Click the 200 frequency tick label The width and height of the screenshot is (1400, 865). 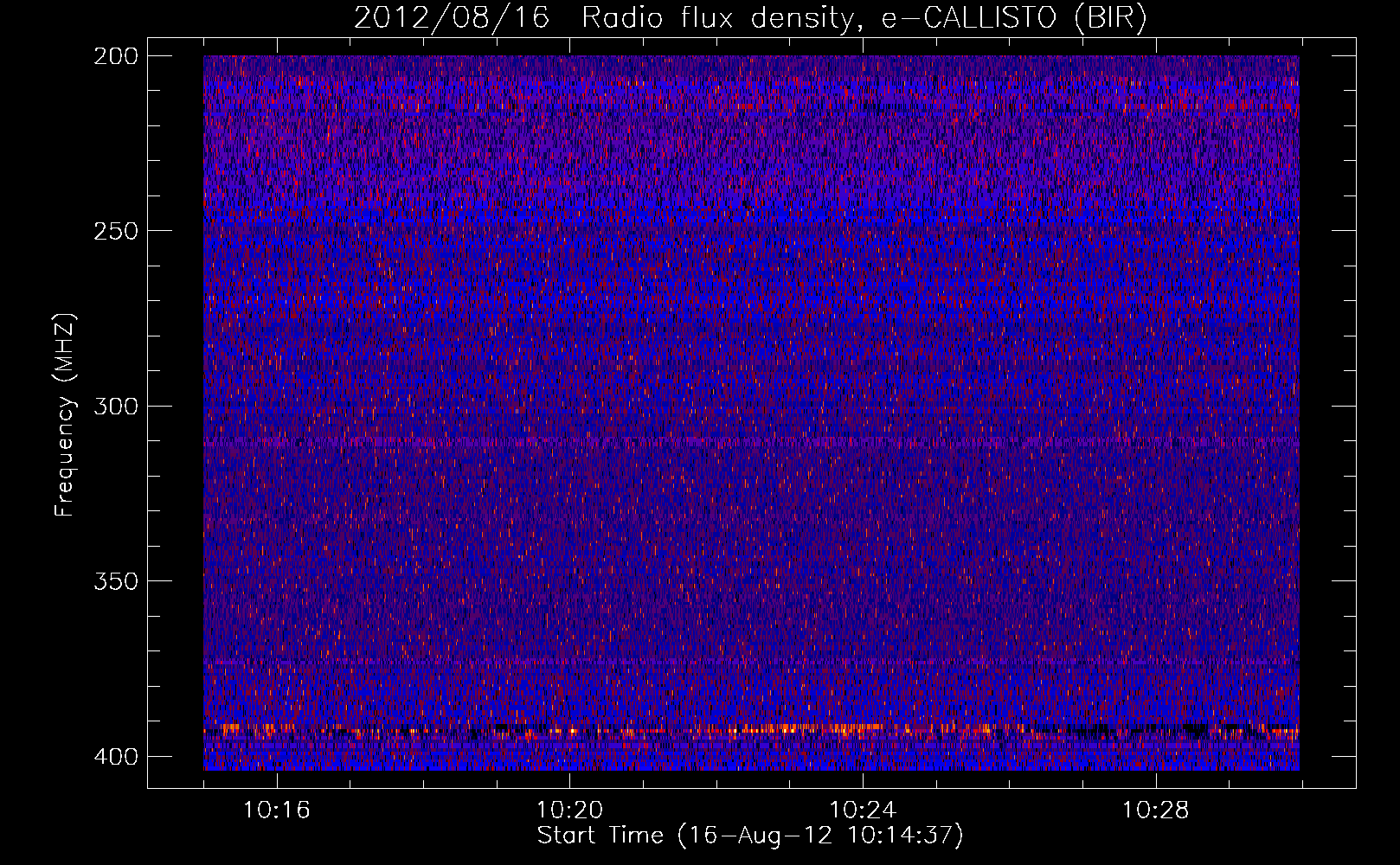116,56
